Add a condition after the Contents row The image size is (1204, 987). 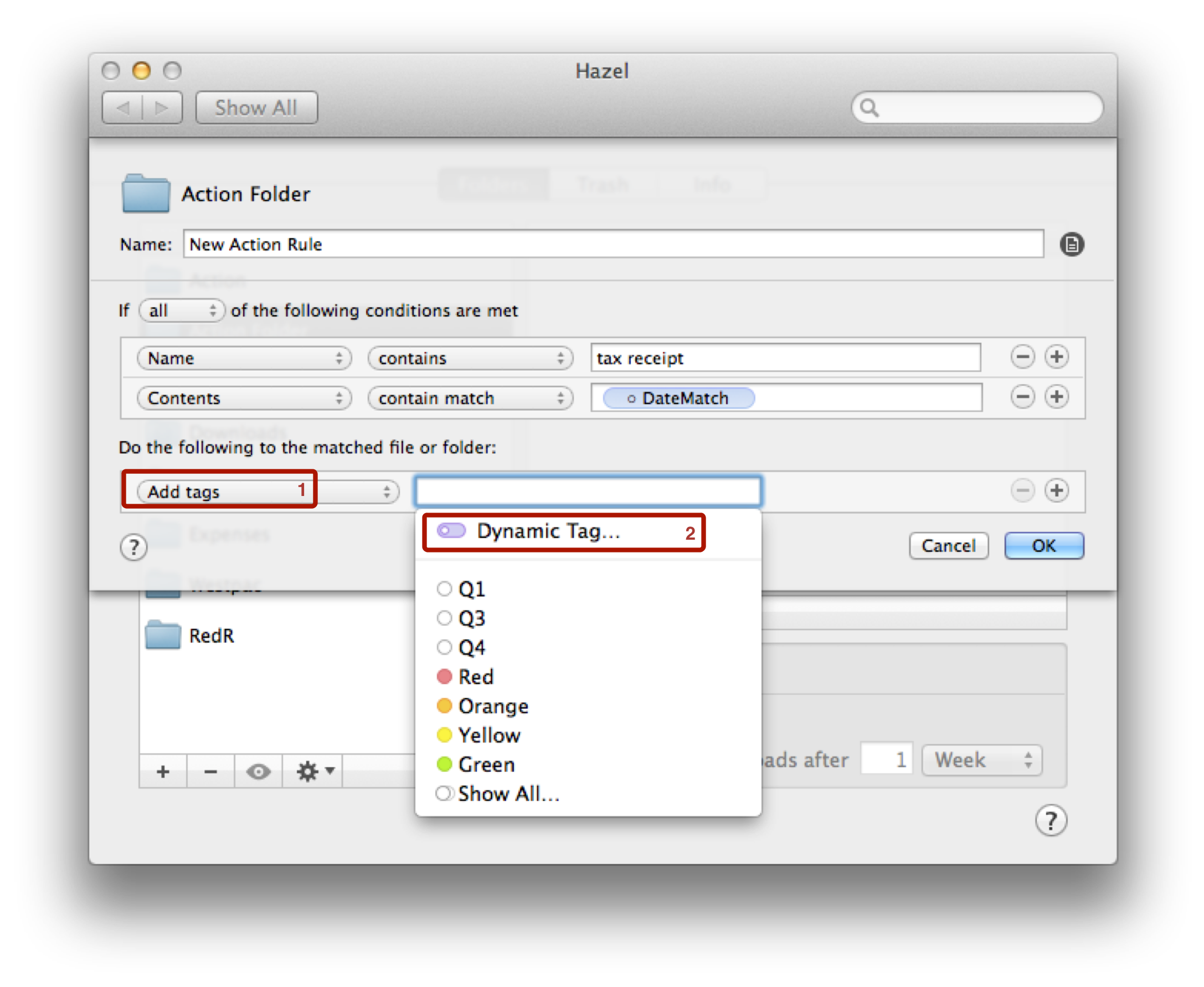pyautogui.click(x=1057, y=397)
